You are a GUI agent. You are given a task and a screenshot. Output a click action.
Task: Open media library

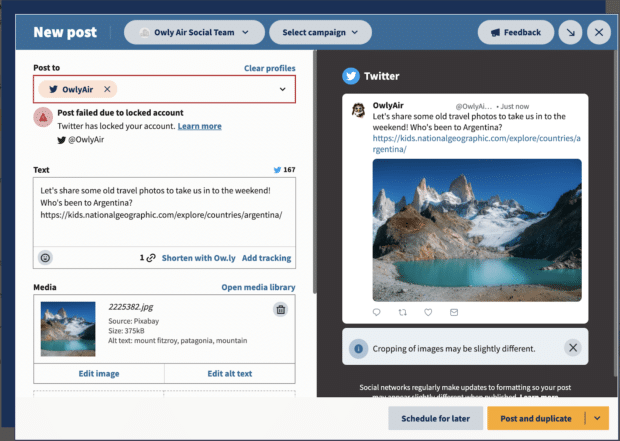[258, 287]
